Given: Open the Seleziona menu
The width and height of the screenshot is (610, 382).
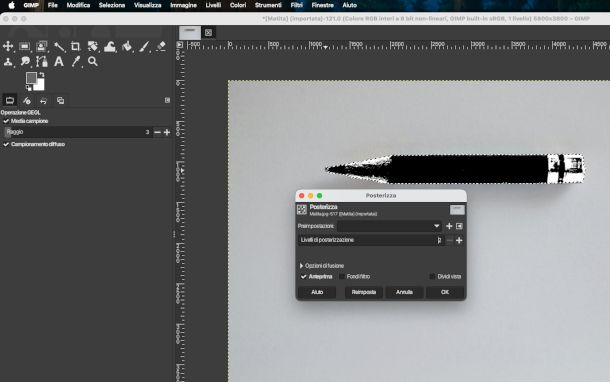Looking at the screenshot, I should click(x=112, y=5).
